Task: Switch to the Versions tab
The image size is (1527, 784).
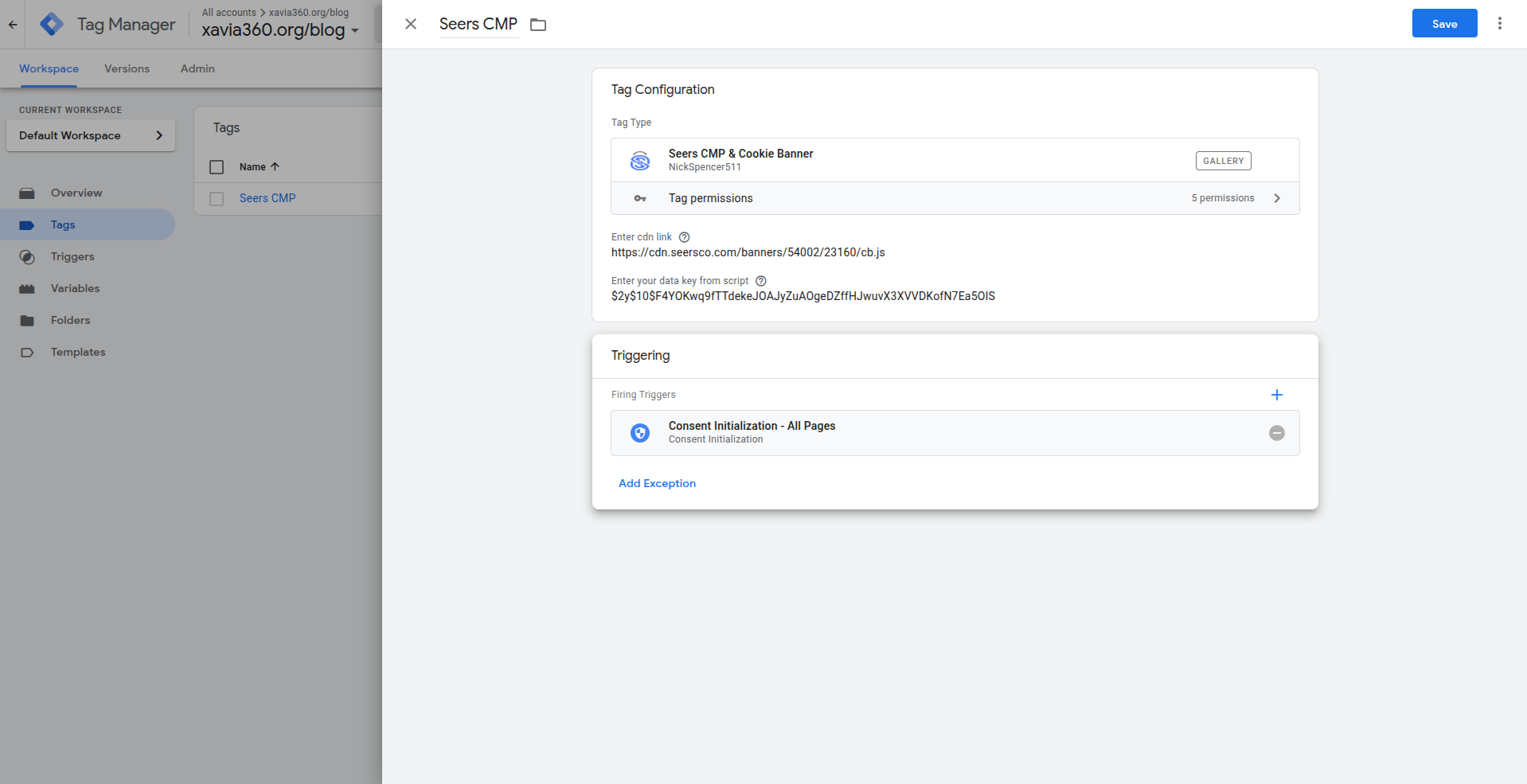Action: coord(127,69)
